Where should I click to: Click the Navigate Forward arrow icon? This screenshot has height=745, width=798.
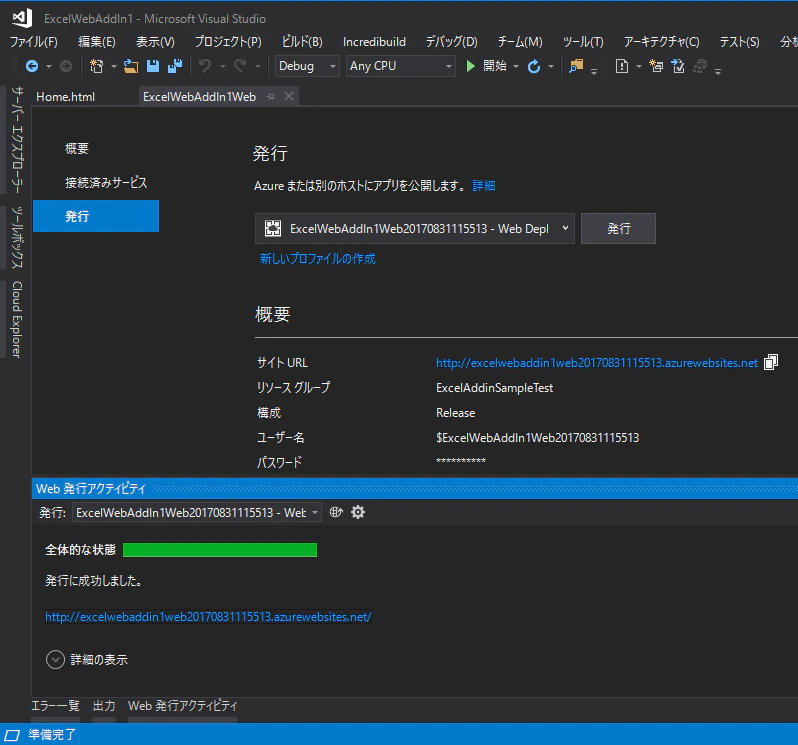[66, 66]
